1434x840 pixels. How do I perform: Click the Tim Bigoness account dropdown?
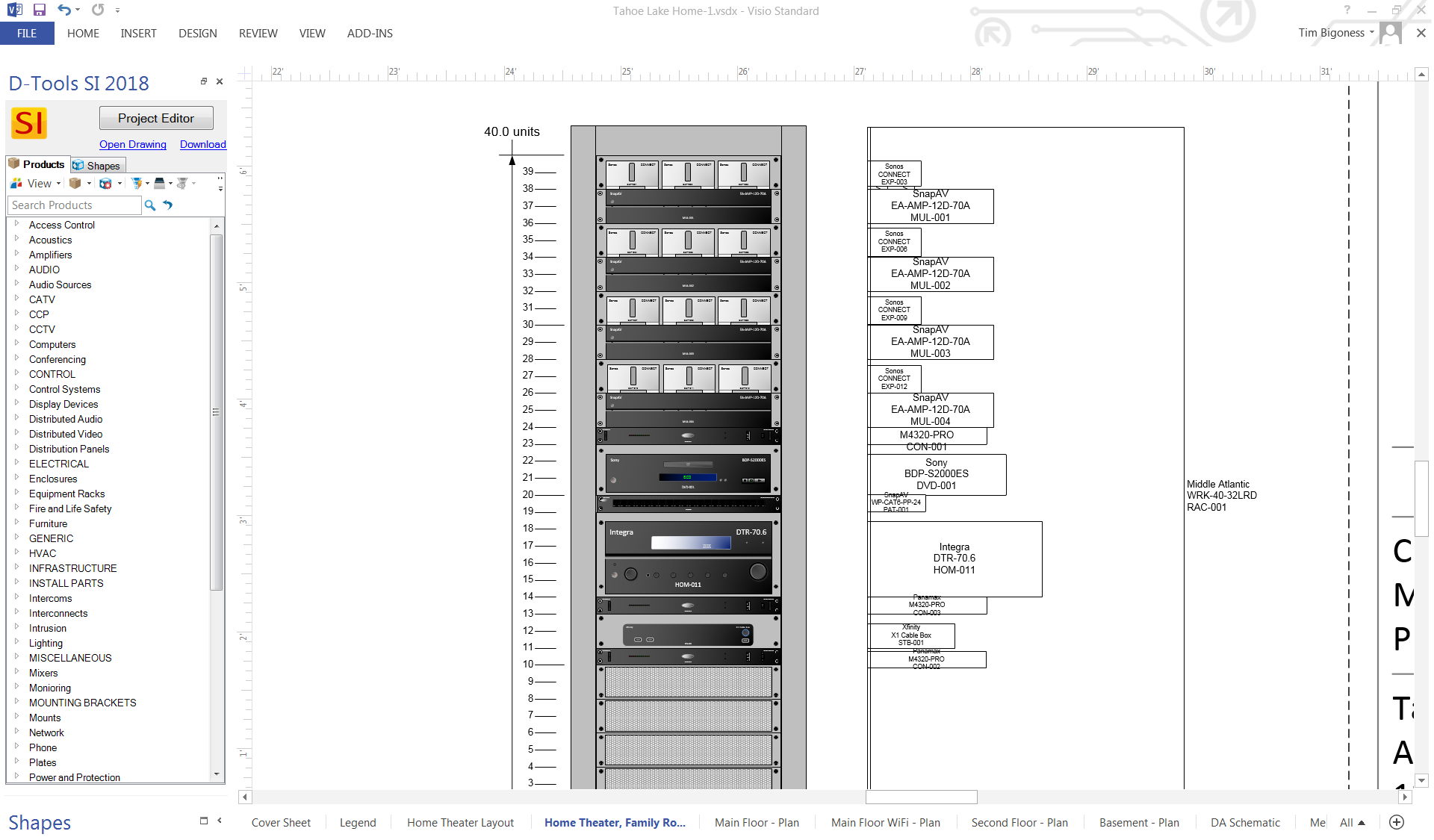[x=1336, y=33]
